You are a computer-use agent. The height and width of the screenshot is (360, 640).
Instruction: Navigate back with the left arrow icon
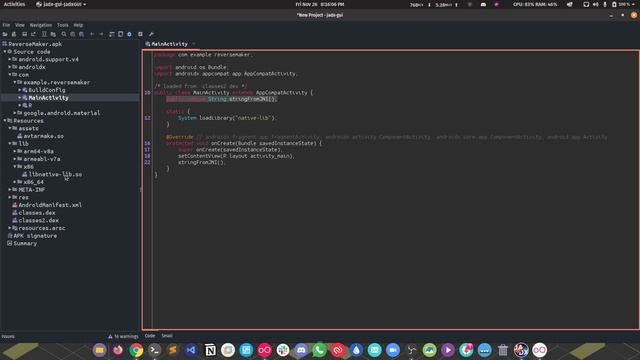pos(92,34)
